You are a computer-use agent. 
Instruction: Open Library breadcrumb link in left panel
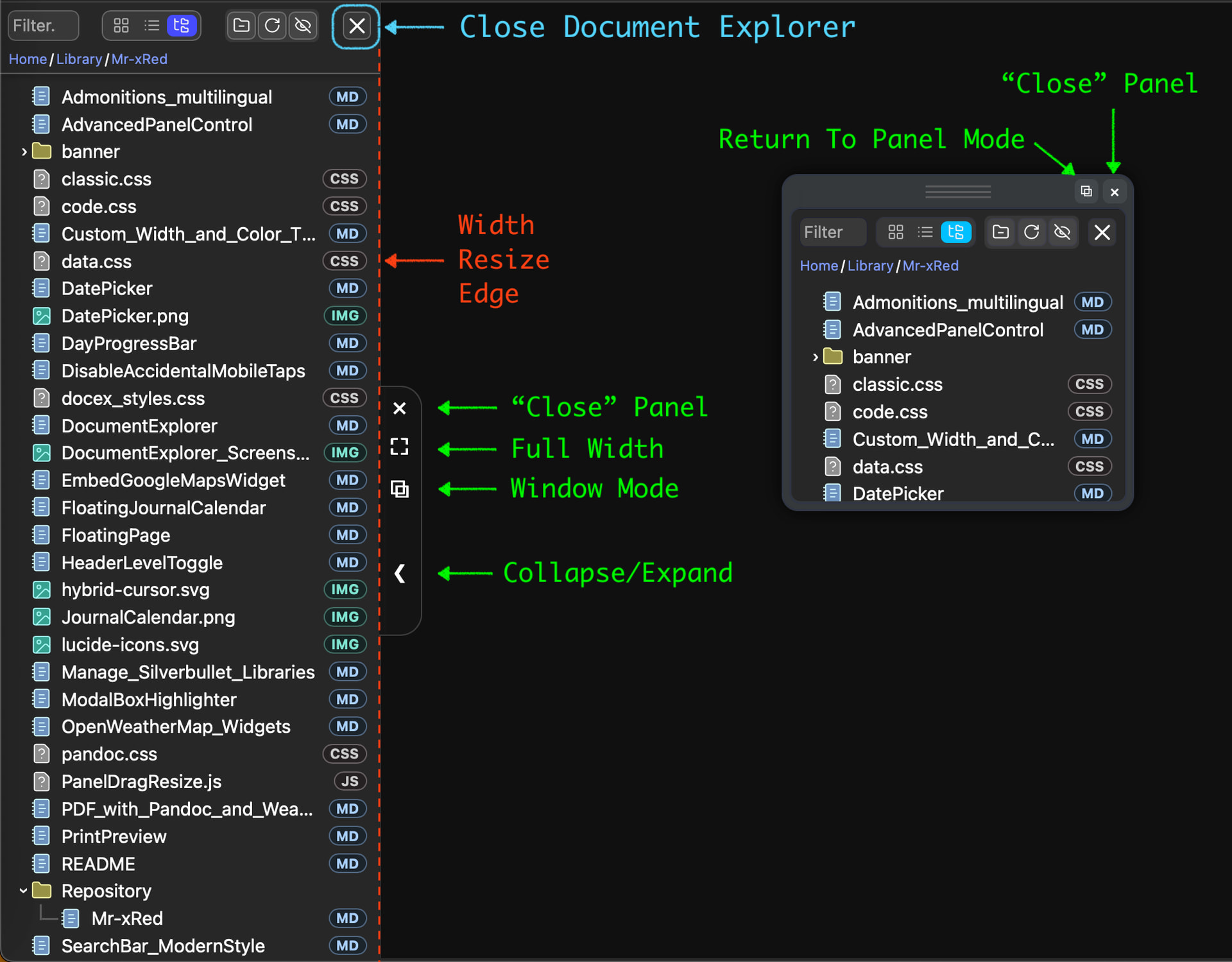[x=79, y=59]
